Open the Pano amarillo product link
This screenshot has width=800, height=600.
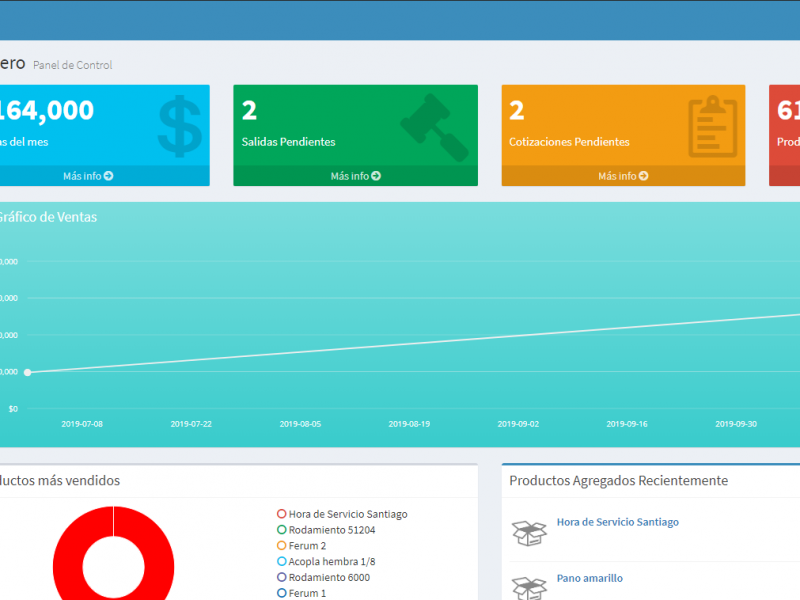click(x=589, y=578)
